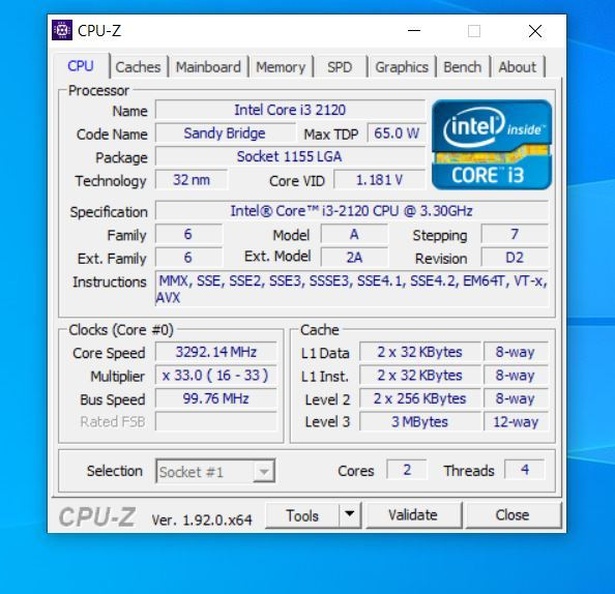The image size is (615, 594).
Task: Click the L1 Inst. 2 x 32 KBytes value
Action: click(420, 375)
